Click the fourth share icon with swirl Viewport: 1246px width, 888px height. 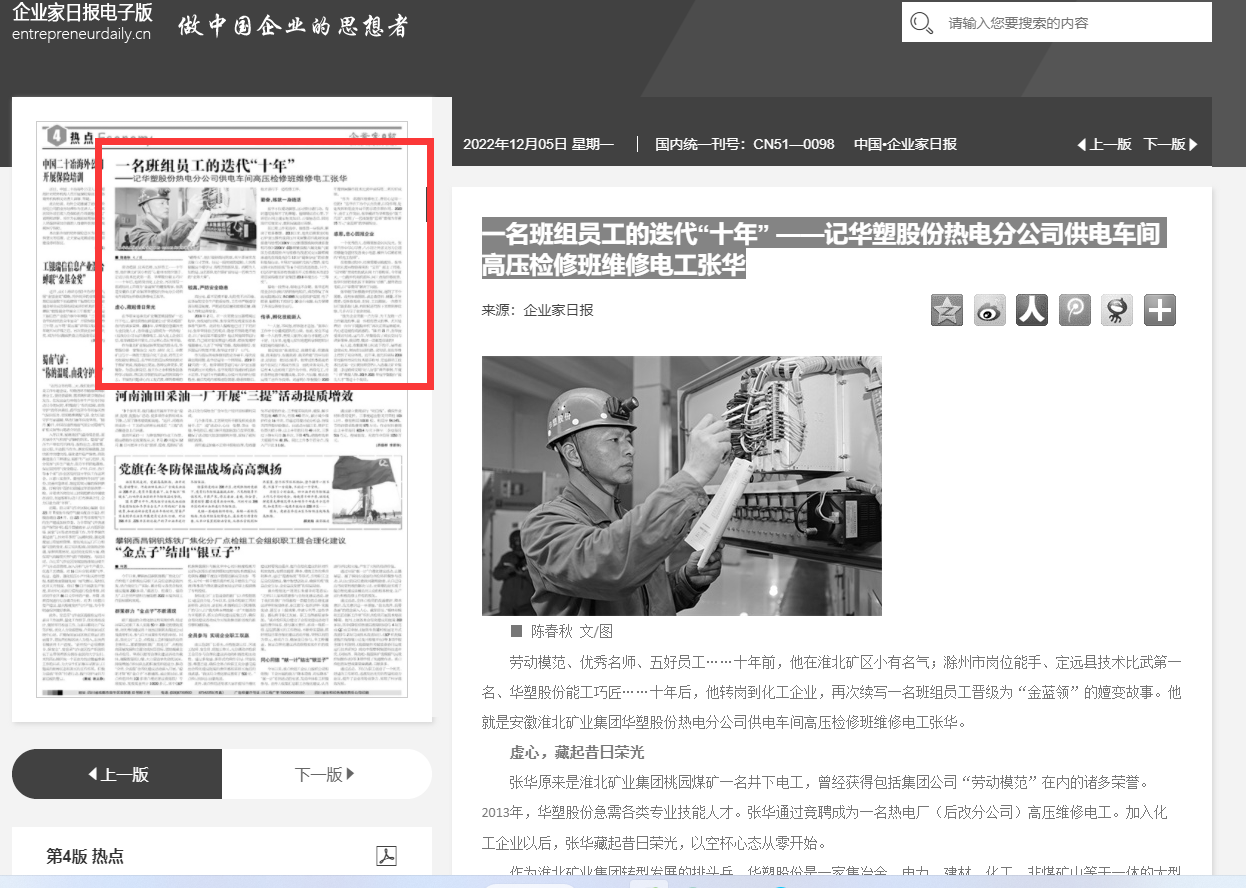pyautogui.click(x=1074, y=310)
